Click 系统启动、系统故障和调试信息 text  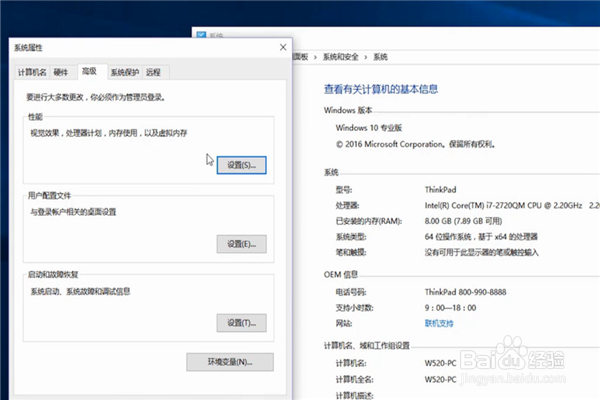click(x=80, y=291)
